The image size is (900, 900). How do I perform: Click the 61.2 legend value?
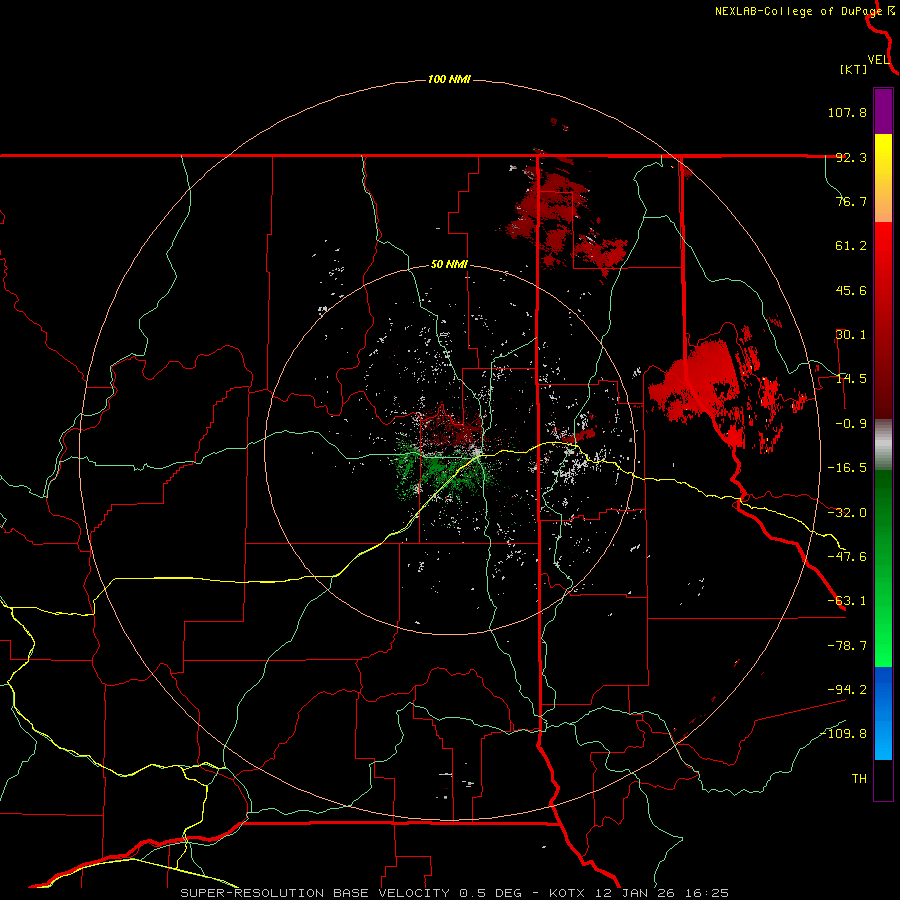[x=851, y=246]
